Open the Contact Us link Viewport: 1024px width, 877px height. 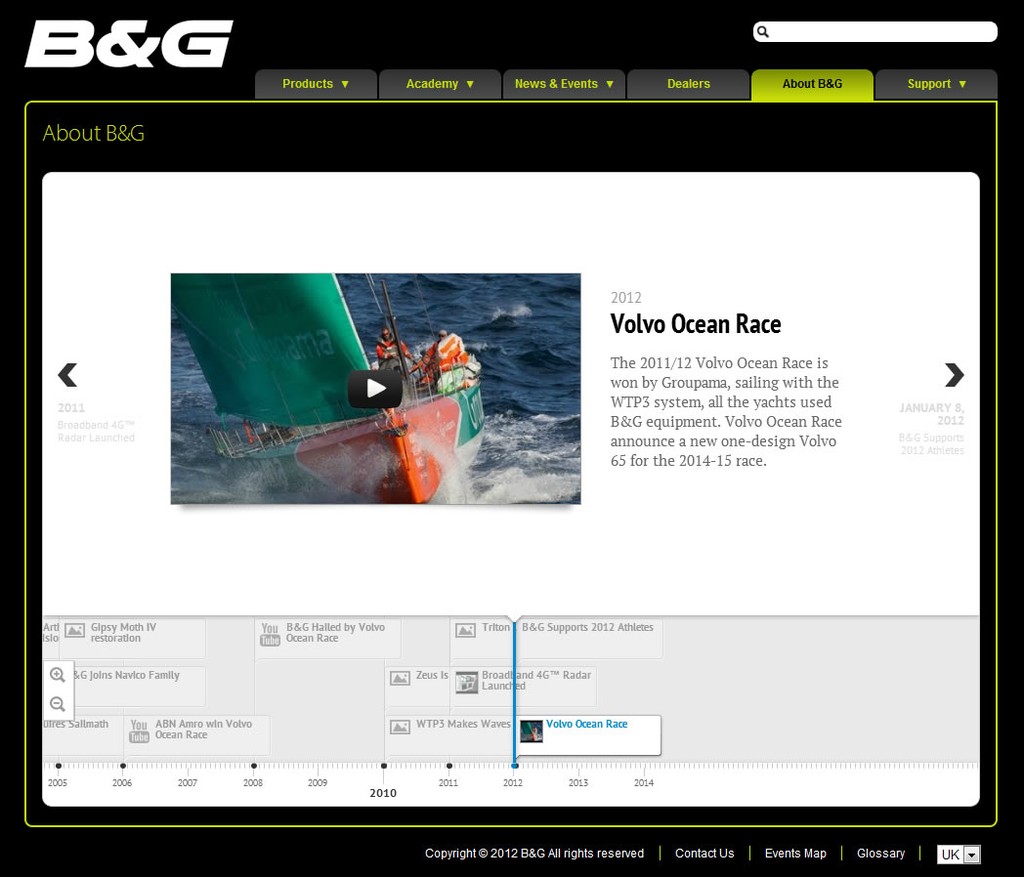(x=704, y=853)
